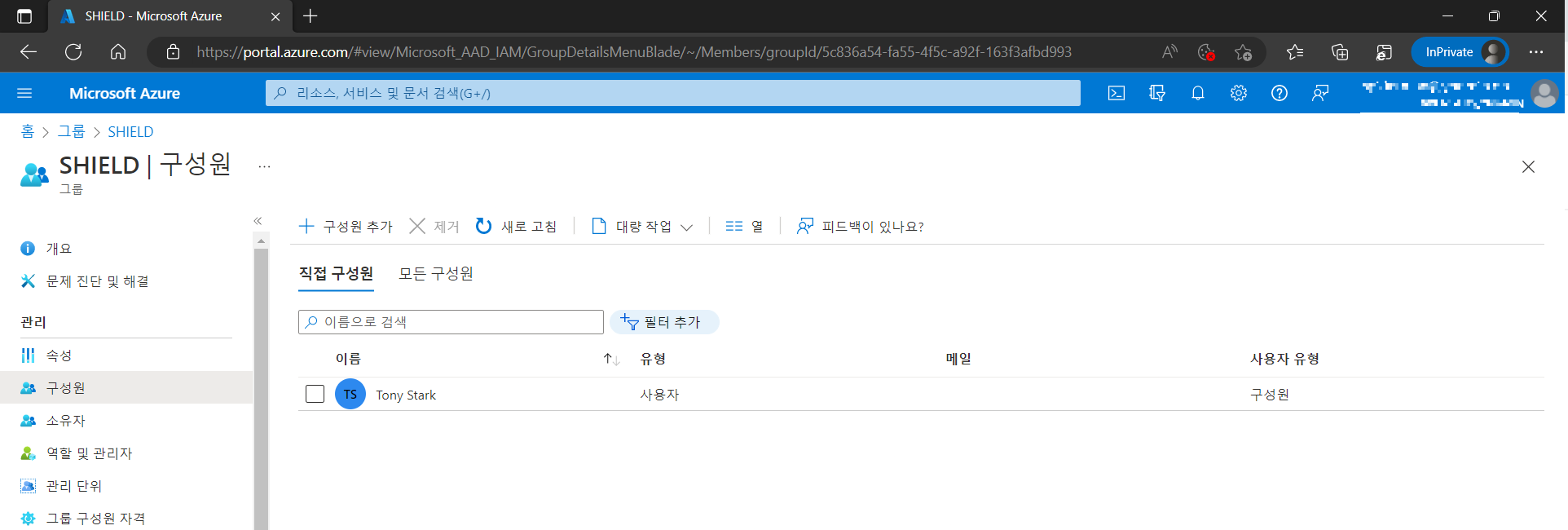
Task: Open the tracking prevention icon in address bar
Action: [1206, 52]
